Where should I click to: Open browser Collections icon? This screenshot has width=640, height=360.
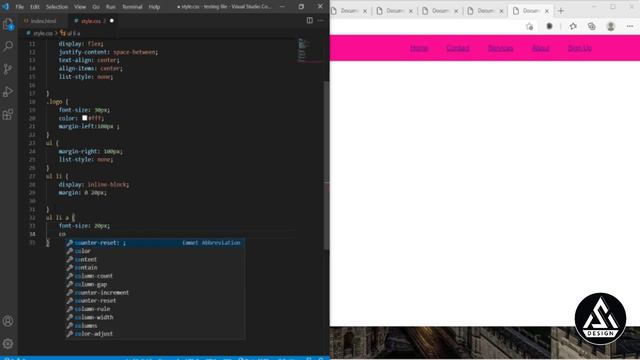591,27
